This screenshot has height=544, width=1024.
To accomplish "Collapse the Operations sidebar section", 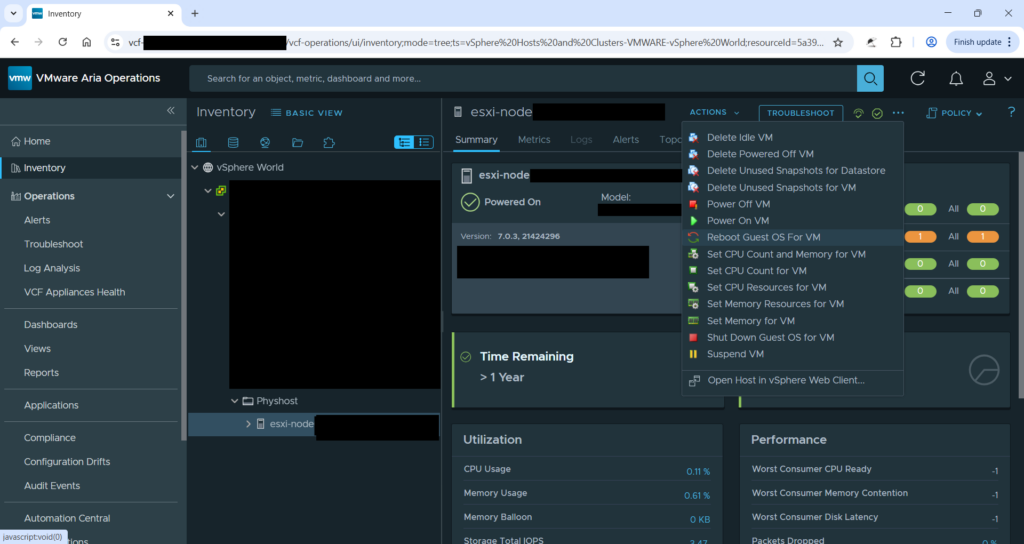I will tap(170, 196).
